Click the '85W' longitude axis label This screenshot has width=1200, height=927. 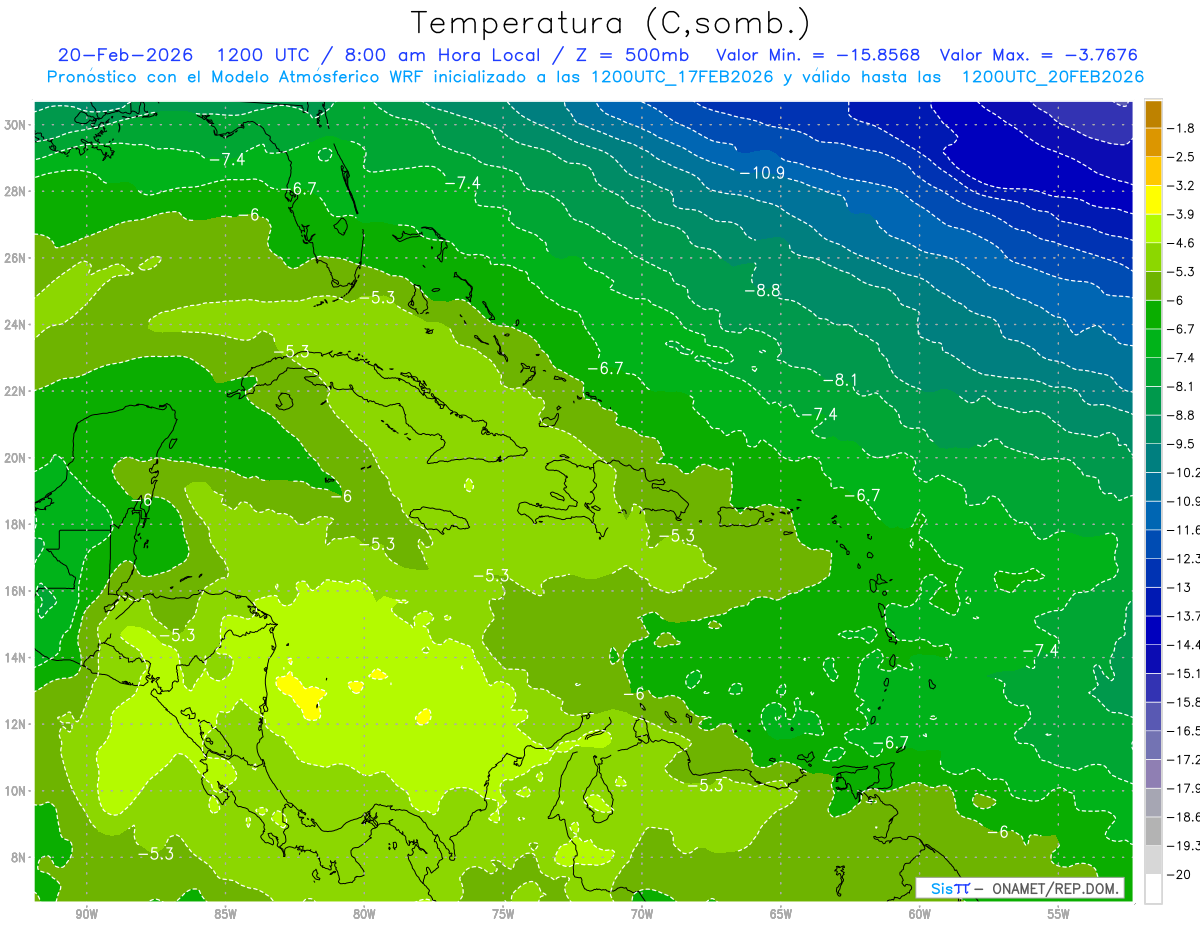coord(225,914)
